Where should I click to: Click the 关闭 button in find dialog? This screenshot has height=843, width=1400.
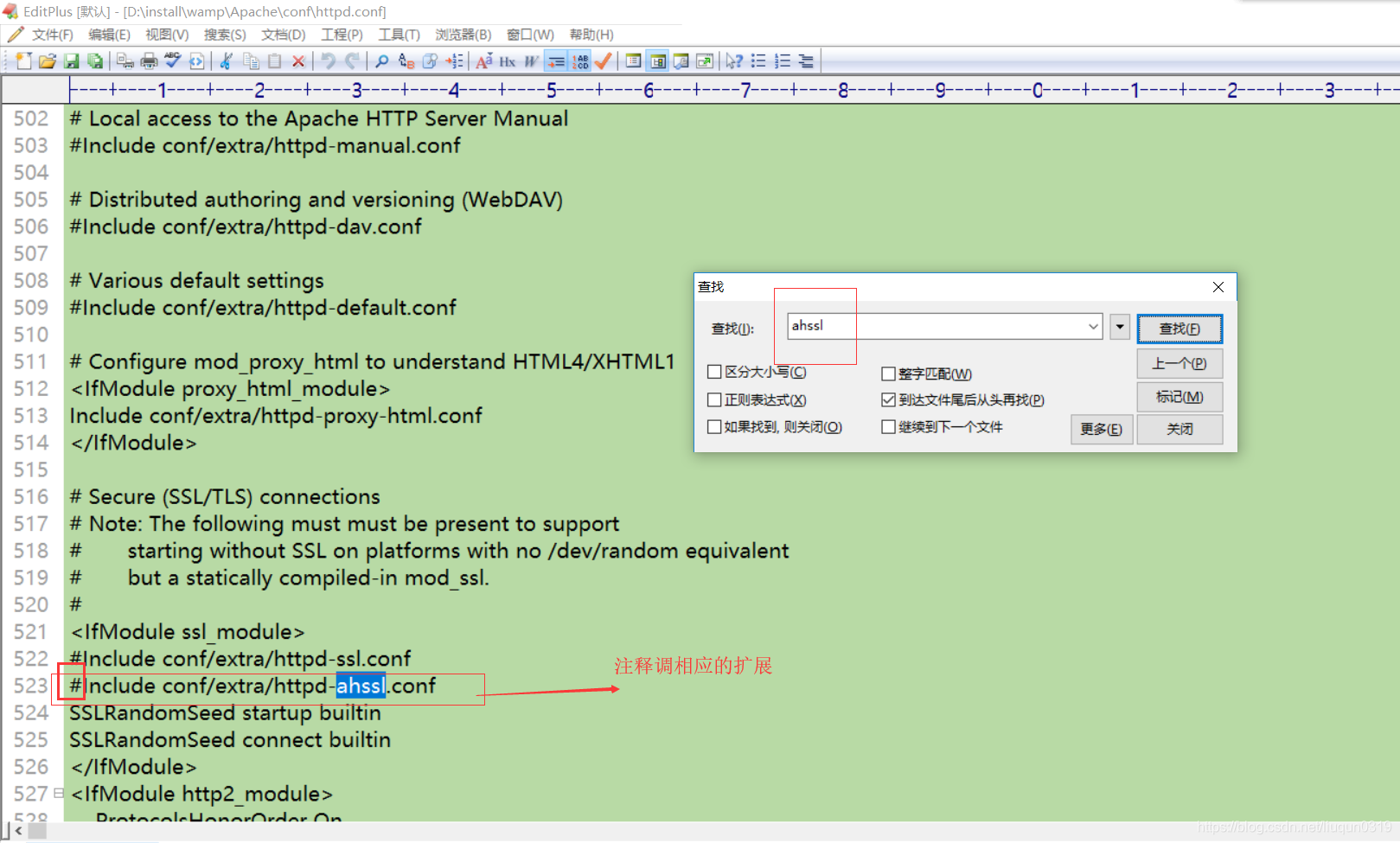point(1179,429)
